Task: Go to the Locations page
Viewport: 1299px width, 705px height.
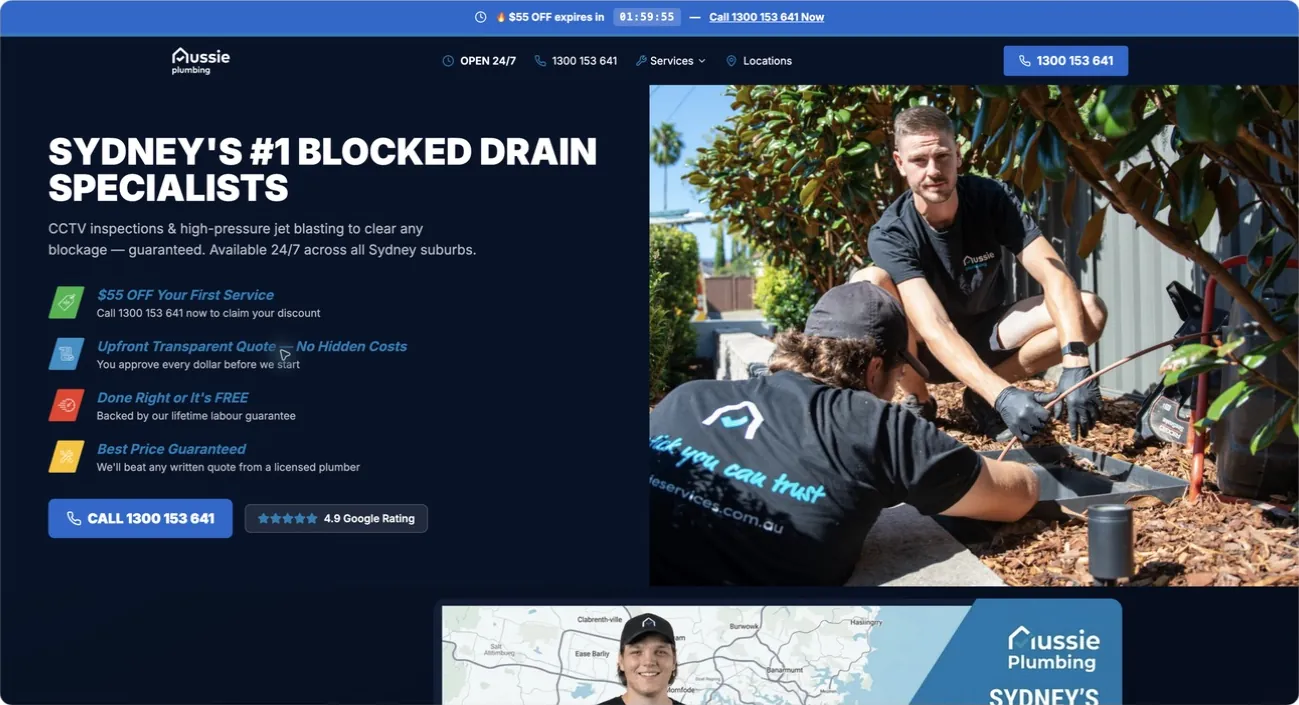Action: tap(767, 61)
